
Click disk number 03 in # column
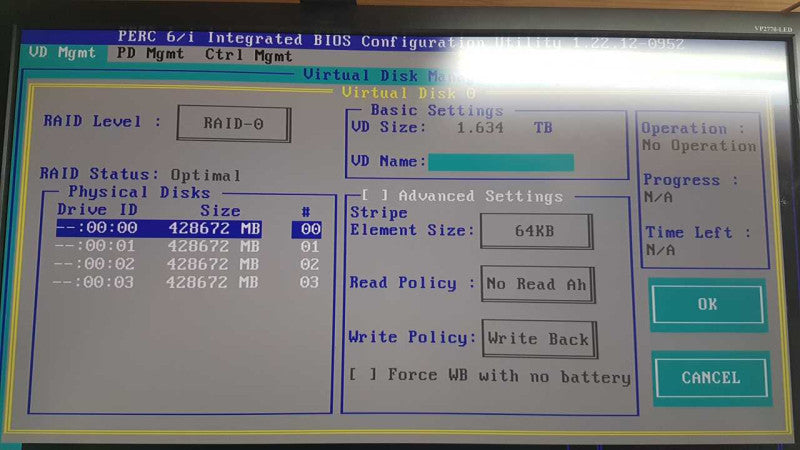[x=309, y=282]
